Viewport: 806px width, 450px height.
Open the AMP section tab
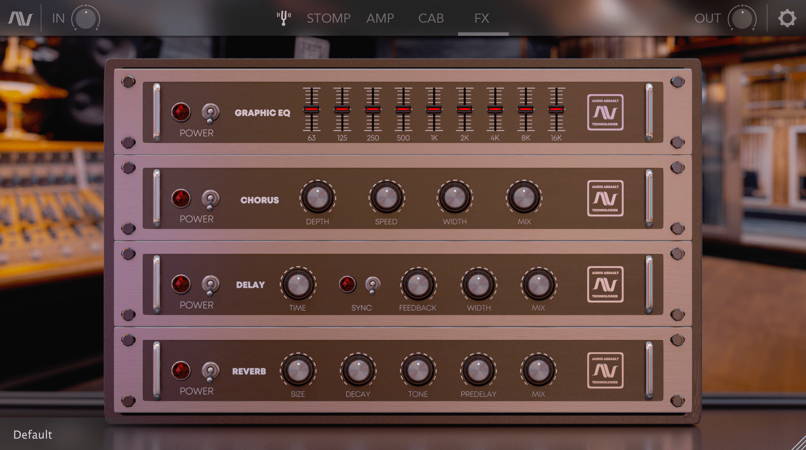[380, 18]
